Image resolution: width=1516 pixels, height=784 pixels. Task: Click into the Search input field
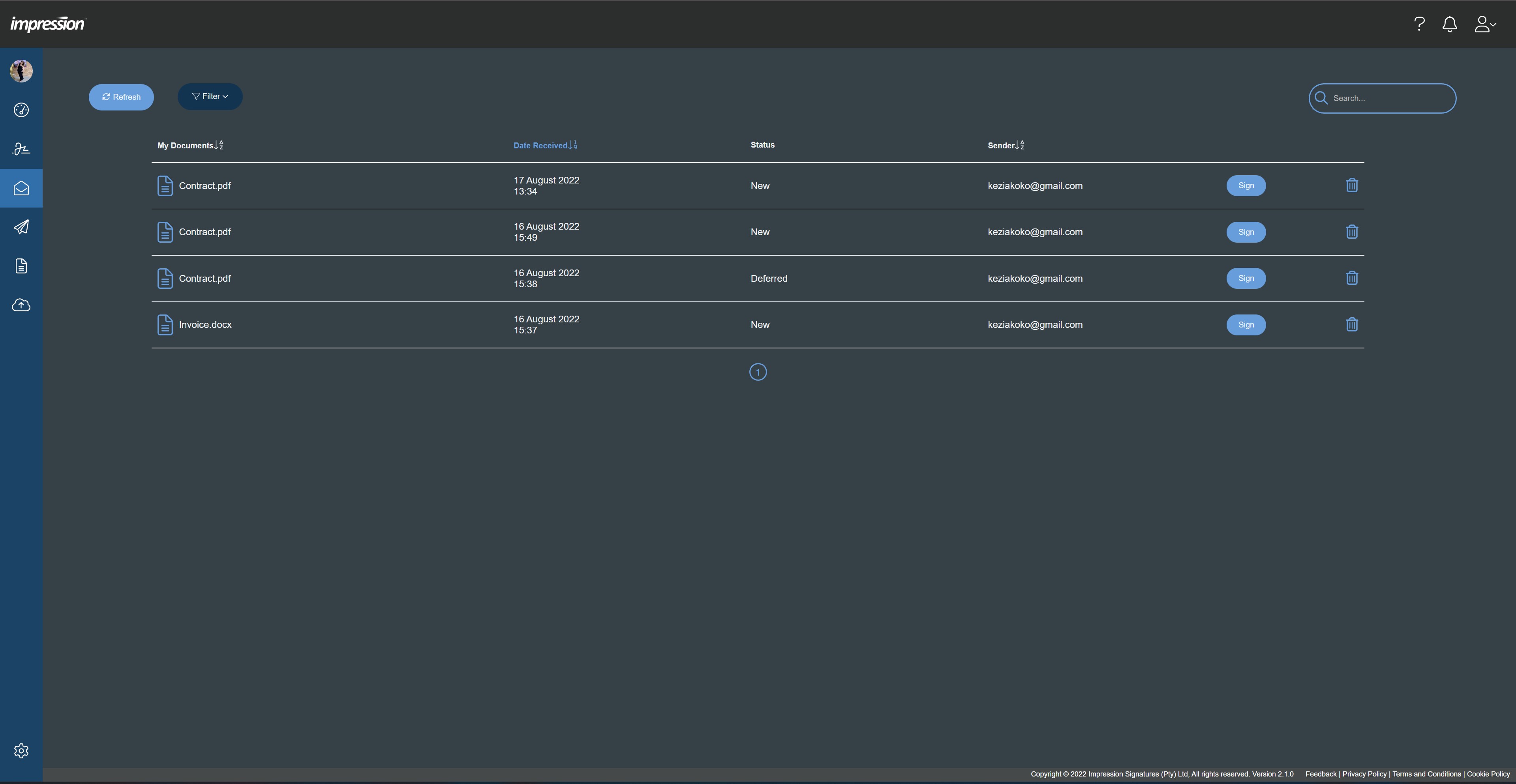coord(1389,98)
